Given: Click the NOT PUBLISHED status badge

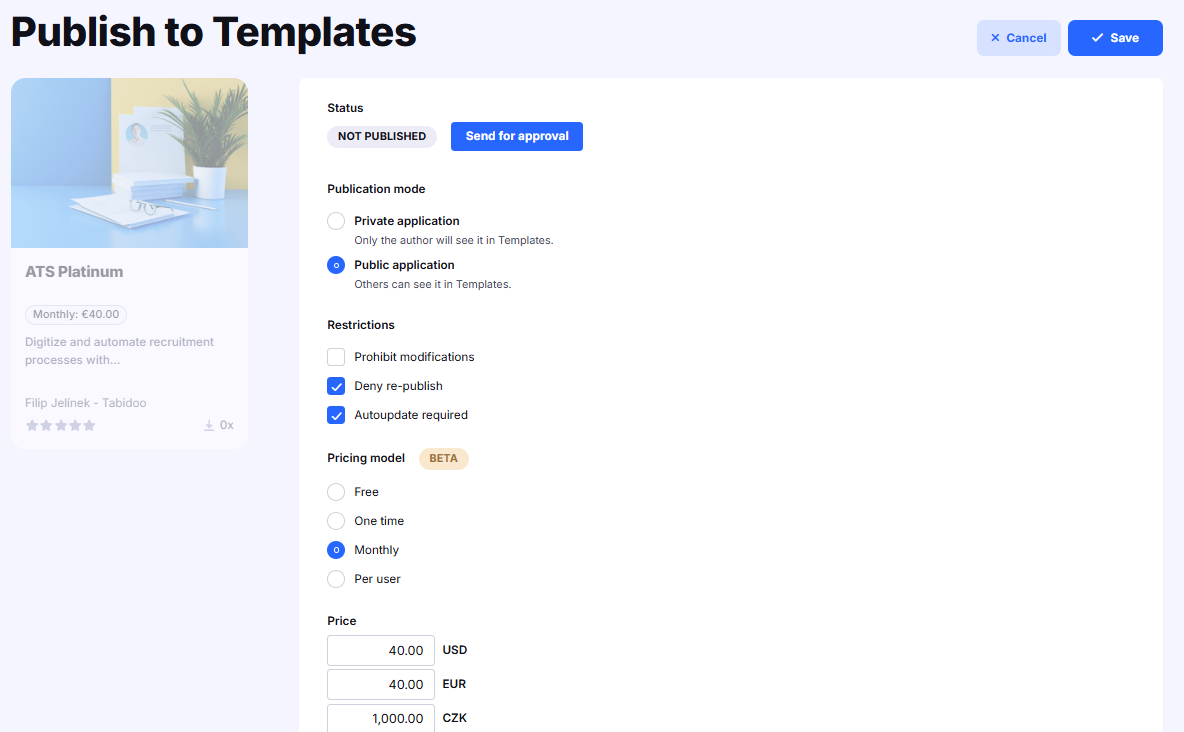Looking at the screenshot, I should (381, 136).
